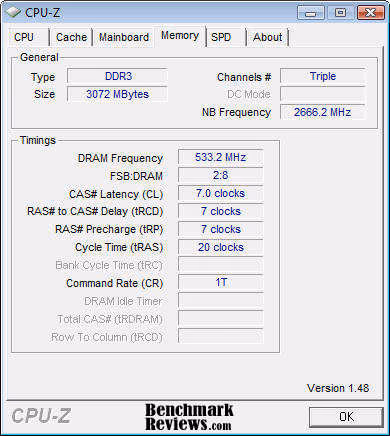390x436 pixels.
Task: Click the 20 clocks tRAS value
Action: tap(221, 247)
